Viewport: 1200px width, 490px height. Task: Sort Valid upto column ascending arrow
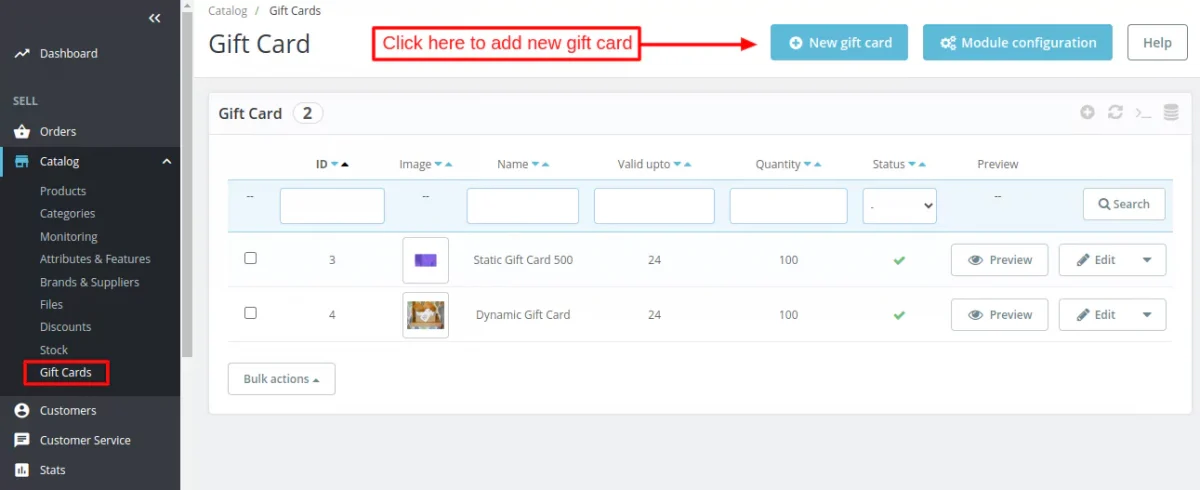[x=688, y=164]
